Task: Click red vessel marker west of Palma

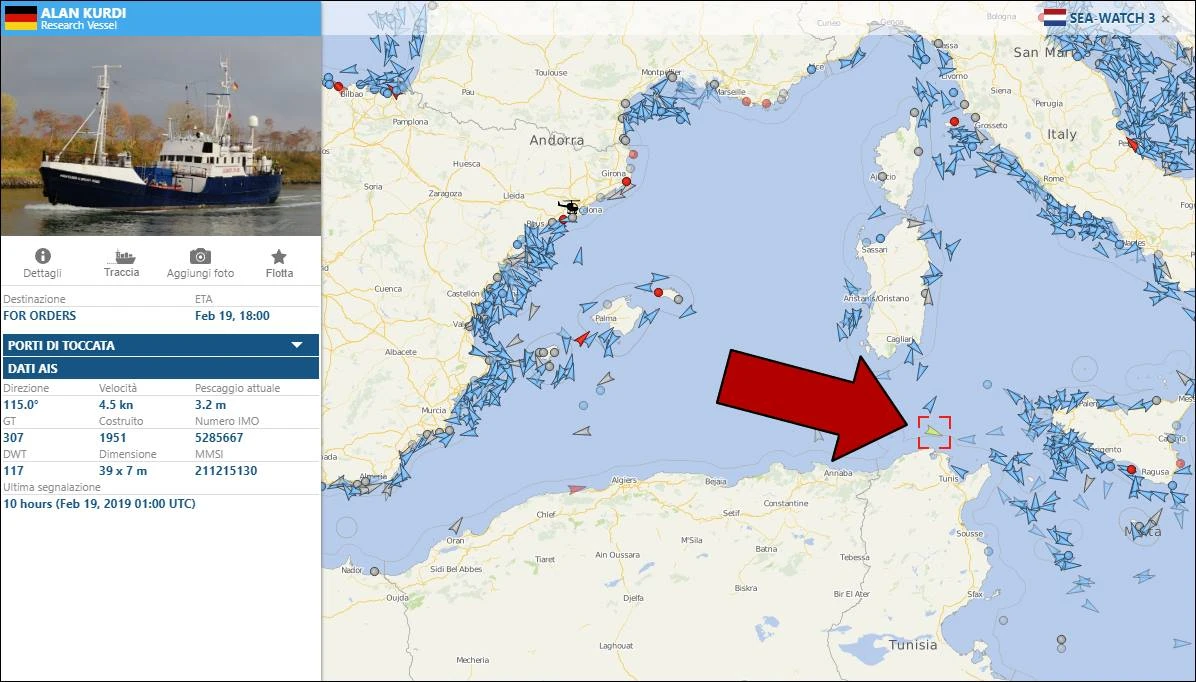Action: coord(581,339)
